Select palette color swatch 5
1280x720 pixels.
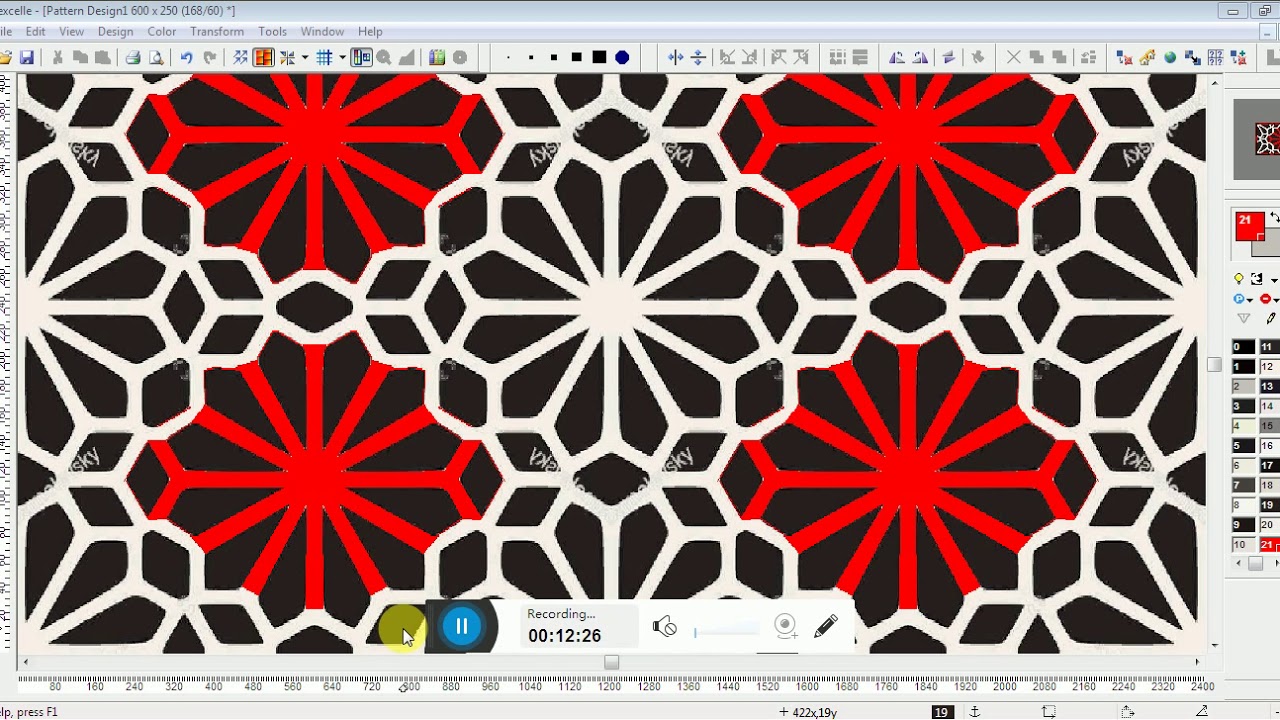(x=1243, y=446)
